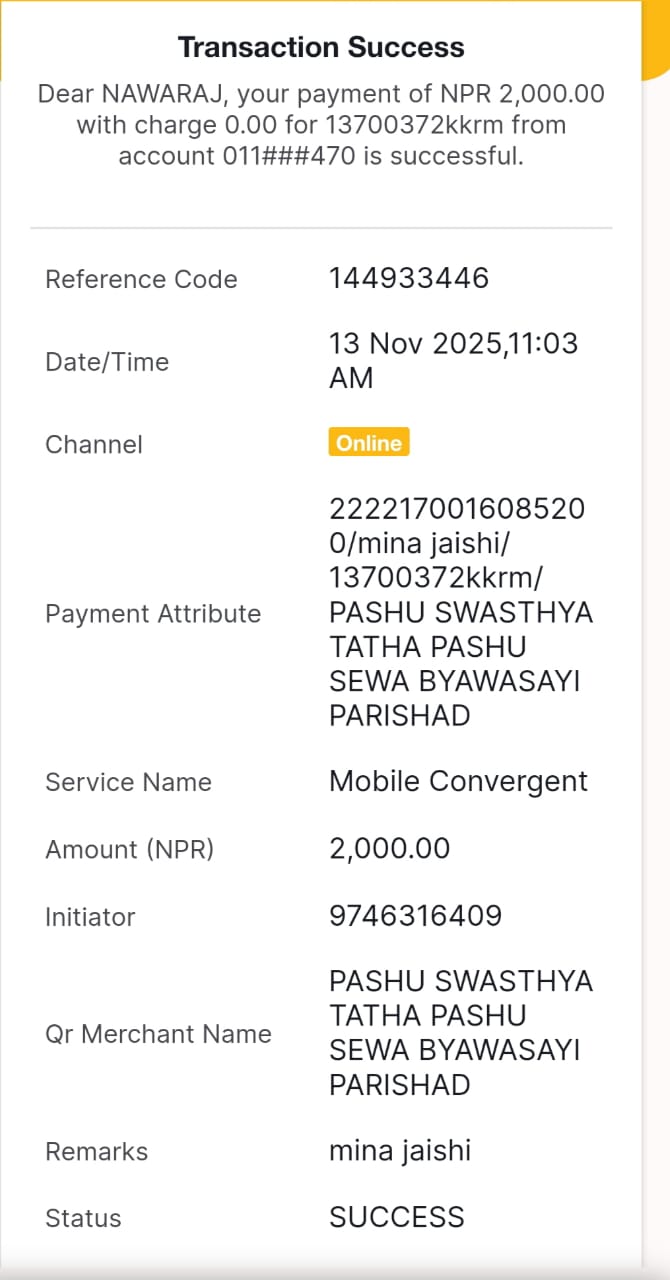This screenshot has width=670, height=1280.
Task: Click the Payment Attribute label
Action: [153, 613]
